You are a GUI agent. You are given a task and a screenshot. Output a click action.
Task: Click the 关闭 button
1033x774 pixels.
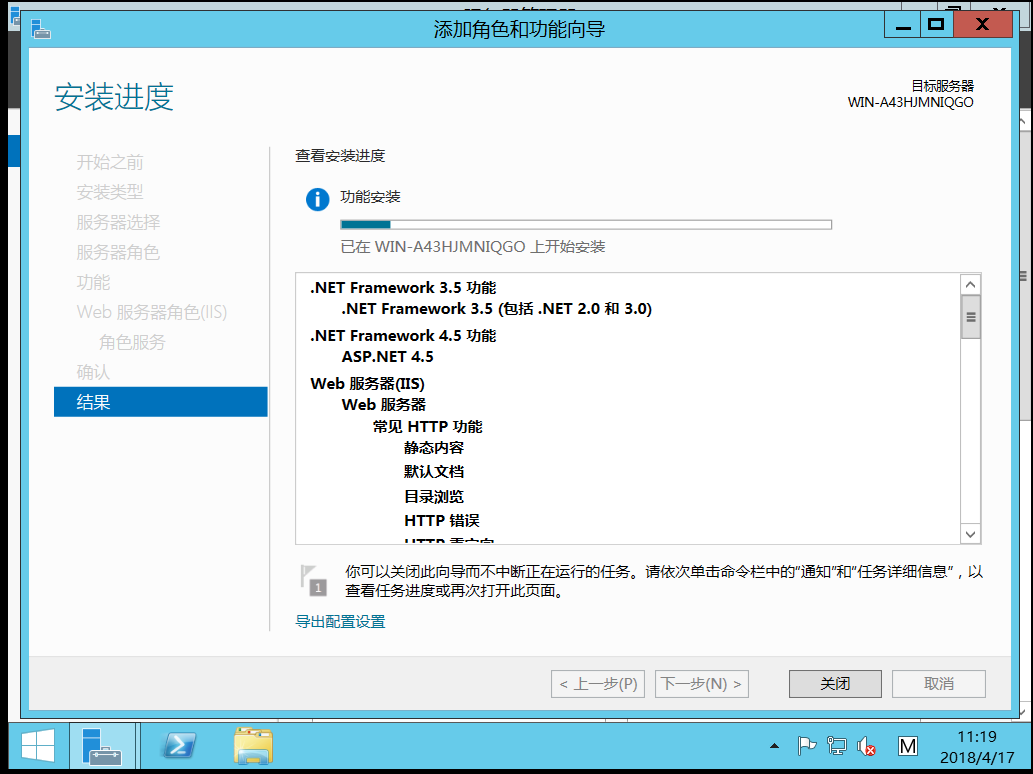pos(835,684)
